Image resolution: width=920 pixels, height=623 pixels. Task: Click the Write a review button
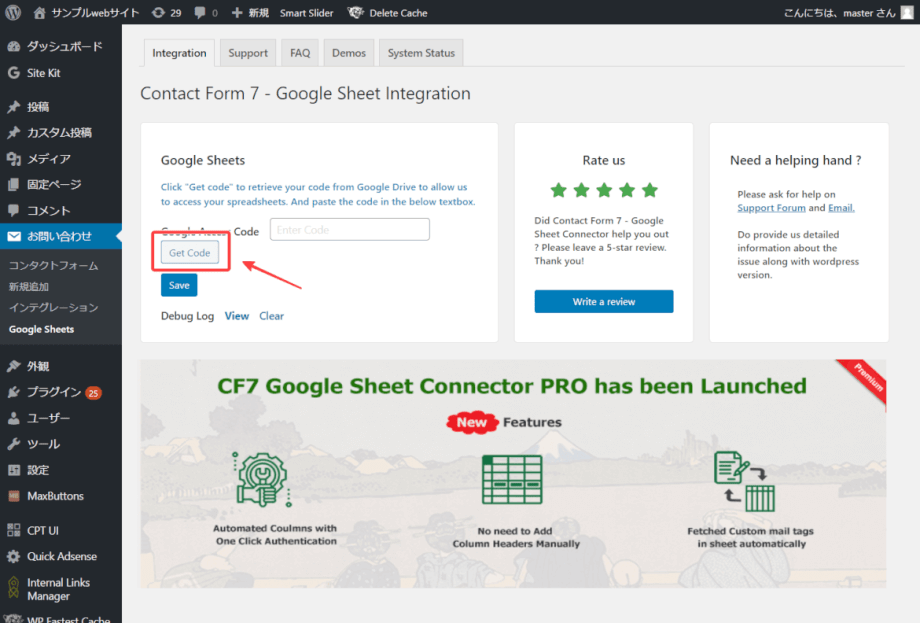click(x=604, y=302)
